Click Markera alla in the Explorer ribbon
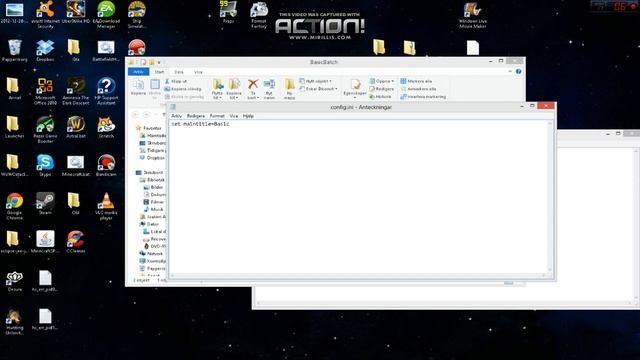This screenshot has height=360, width=640. 416,81
